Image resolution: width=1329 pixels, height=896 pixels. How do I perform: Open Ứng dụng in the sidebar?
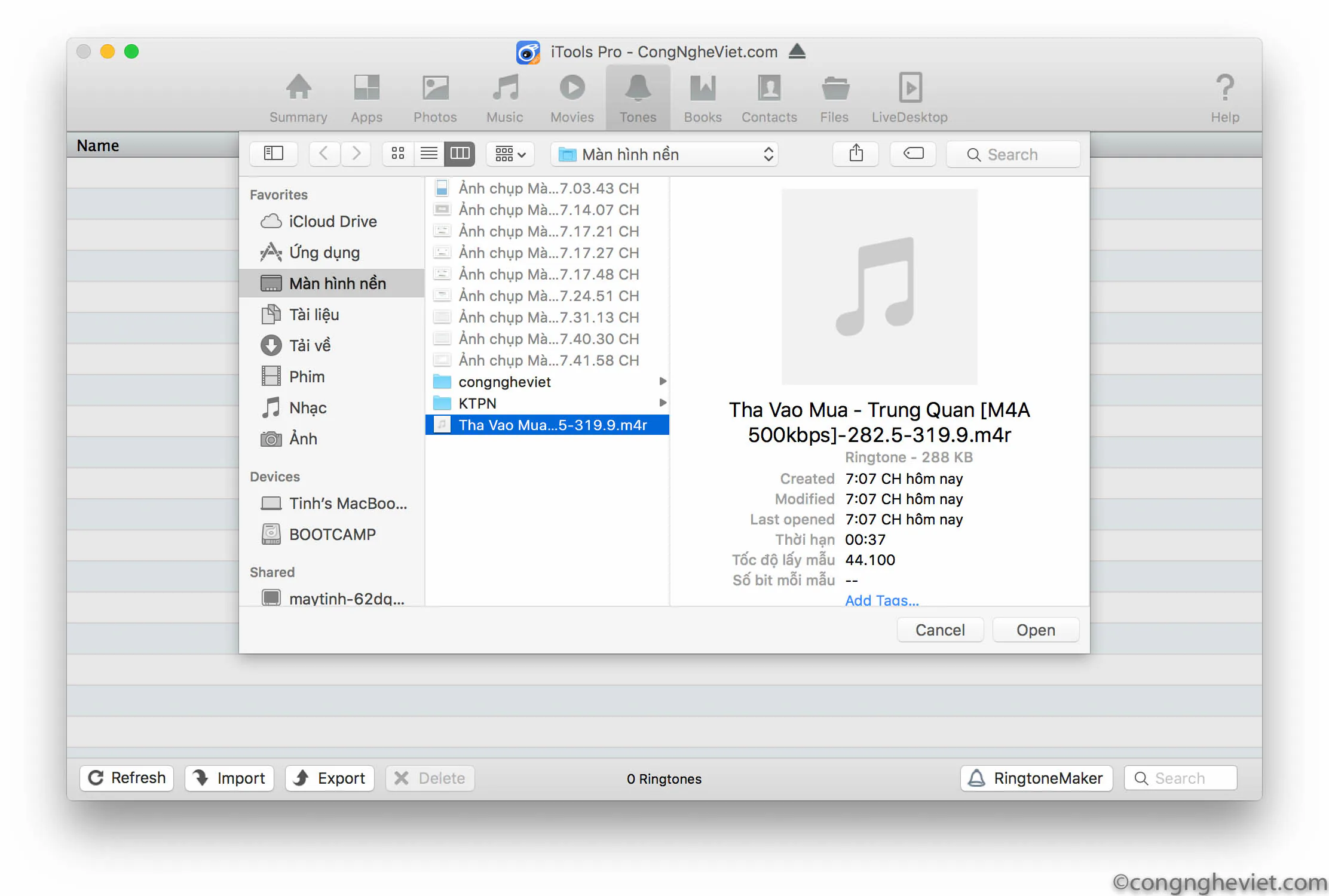[x=332, y=253]
